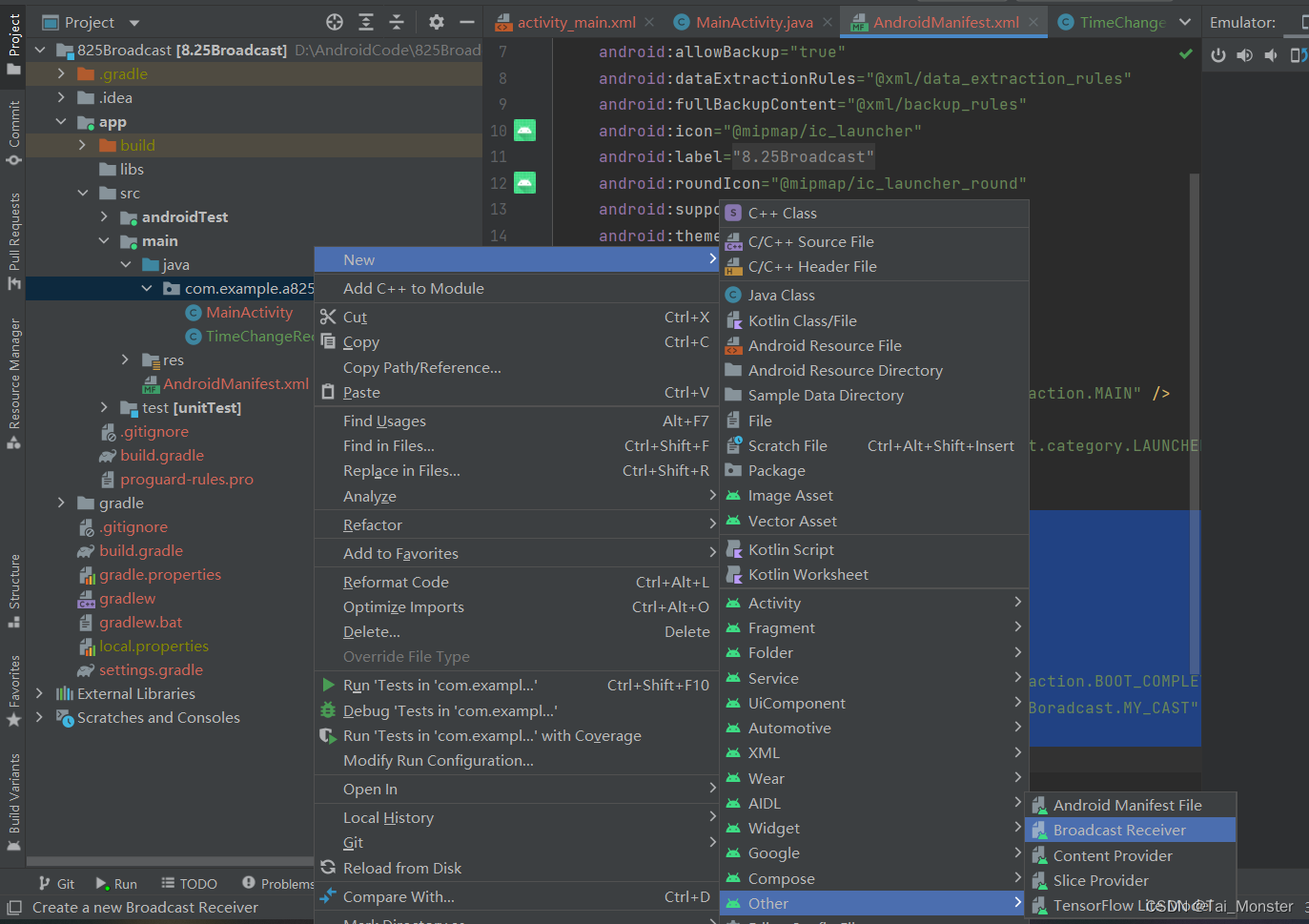Expand External Libraries node
This screenshot has height=924, width=1309.
39,693
